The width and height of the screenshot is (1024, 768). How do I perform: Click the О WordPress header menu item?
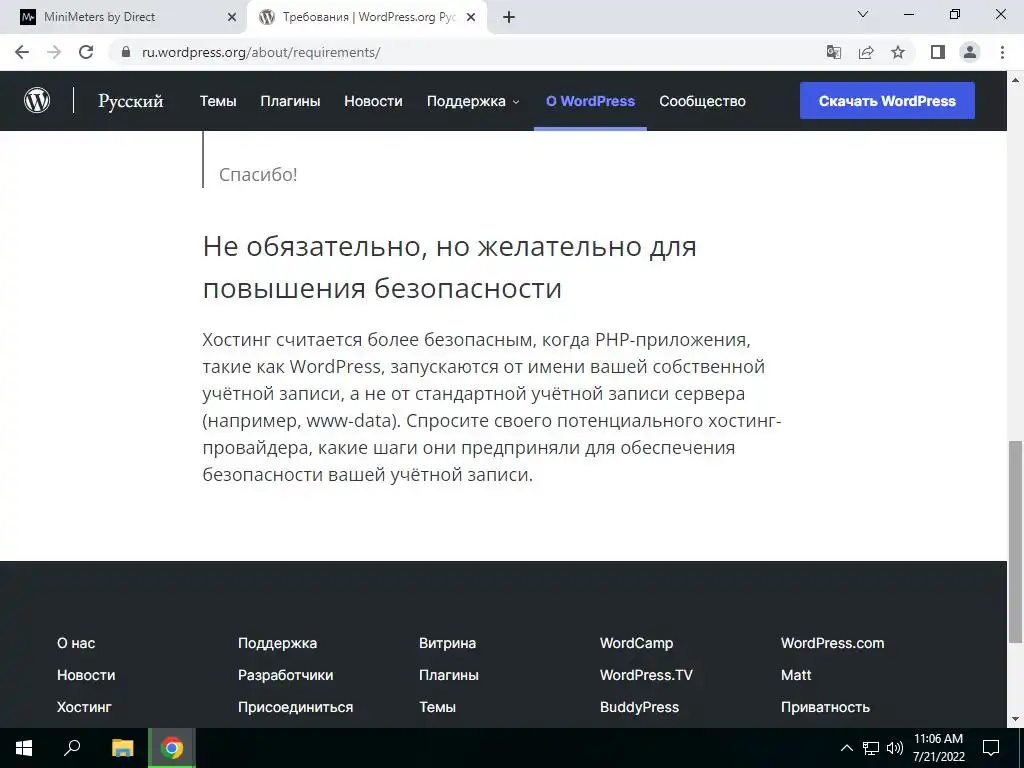590,101
